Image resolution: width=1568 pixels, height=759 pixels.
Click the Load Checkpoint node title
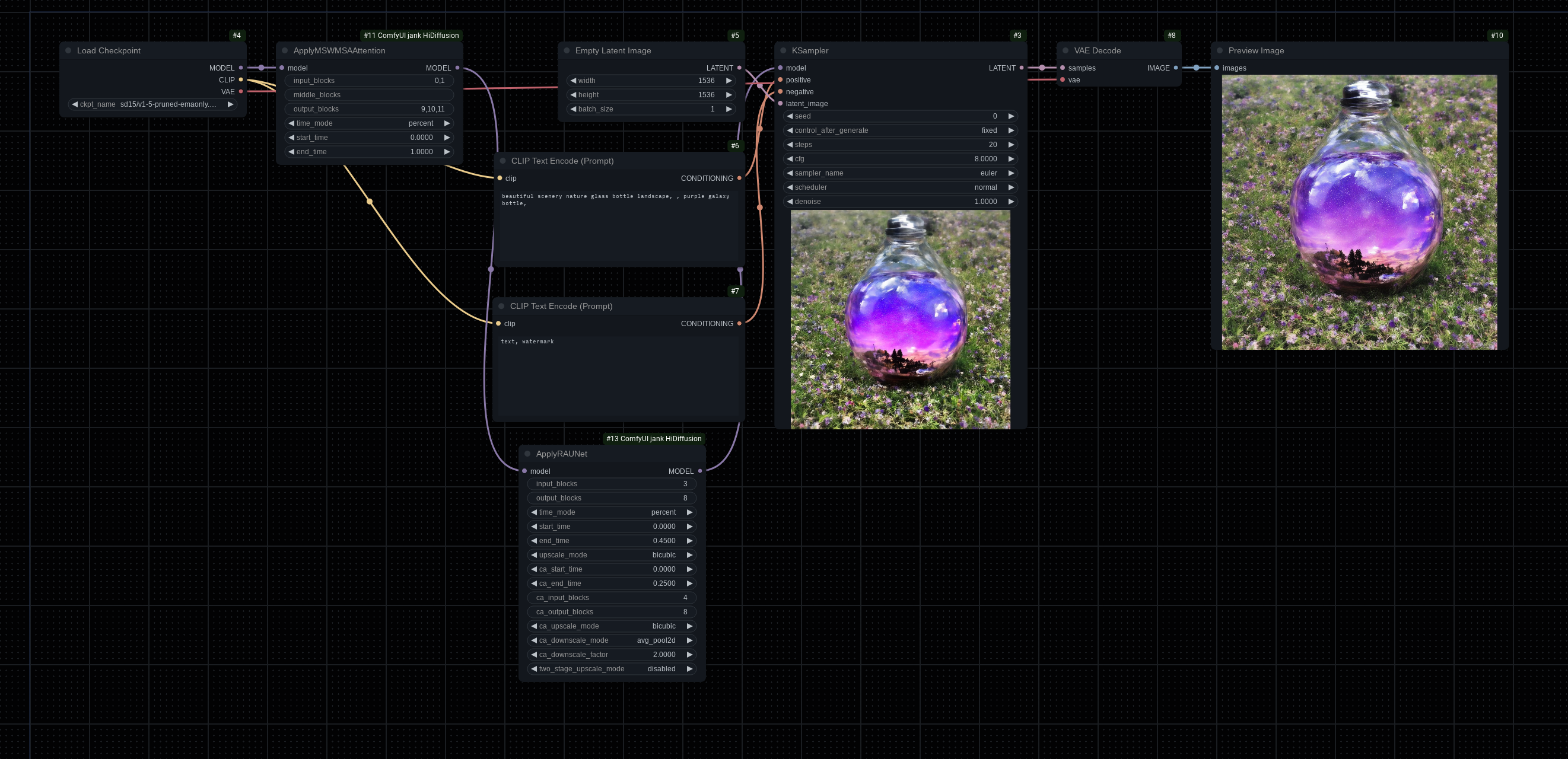click(109, 50)
